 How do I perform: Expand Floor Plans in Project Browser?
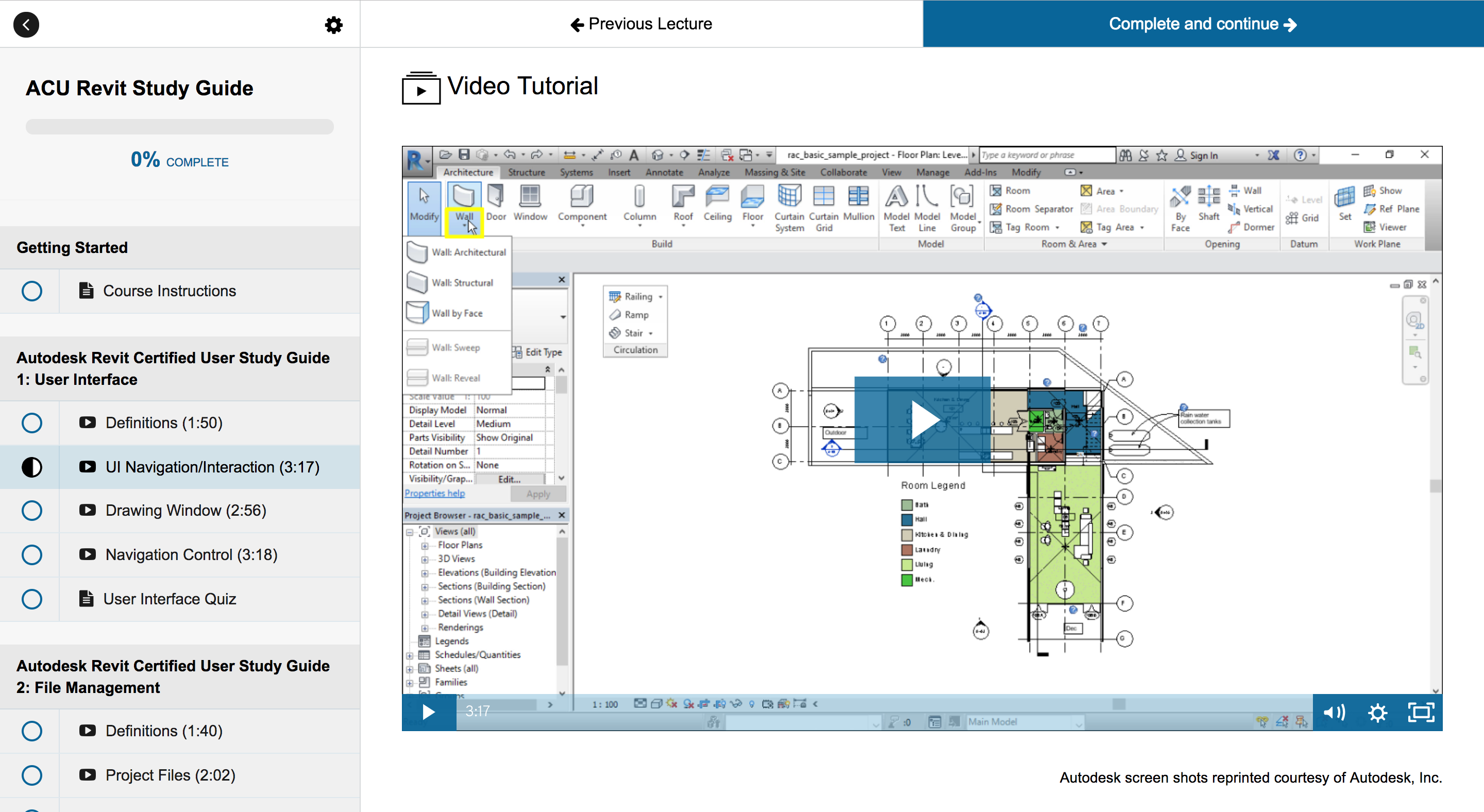pos(425,545)
